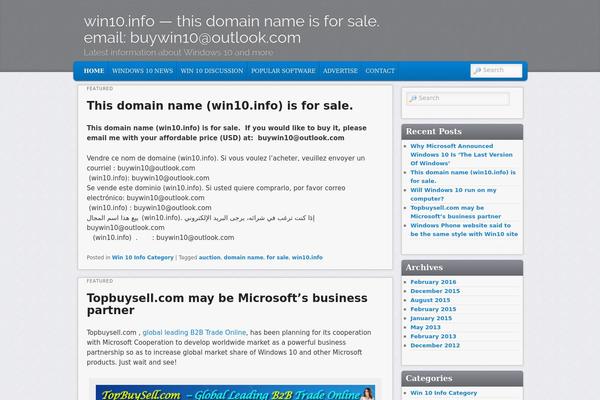This screenshot has height=400, width=600.
Task: Click the 'Archives' widget heading
Action: 424,268
